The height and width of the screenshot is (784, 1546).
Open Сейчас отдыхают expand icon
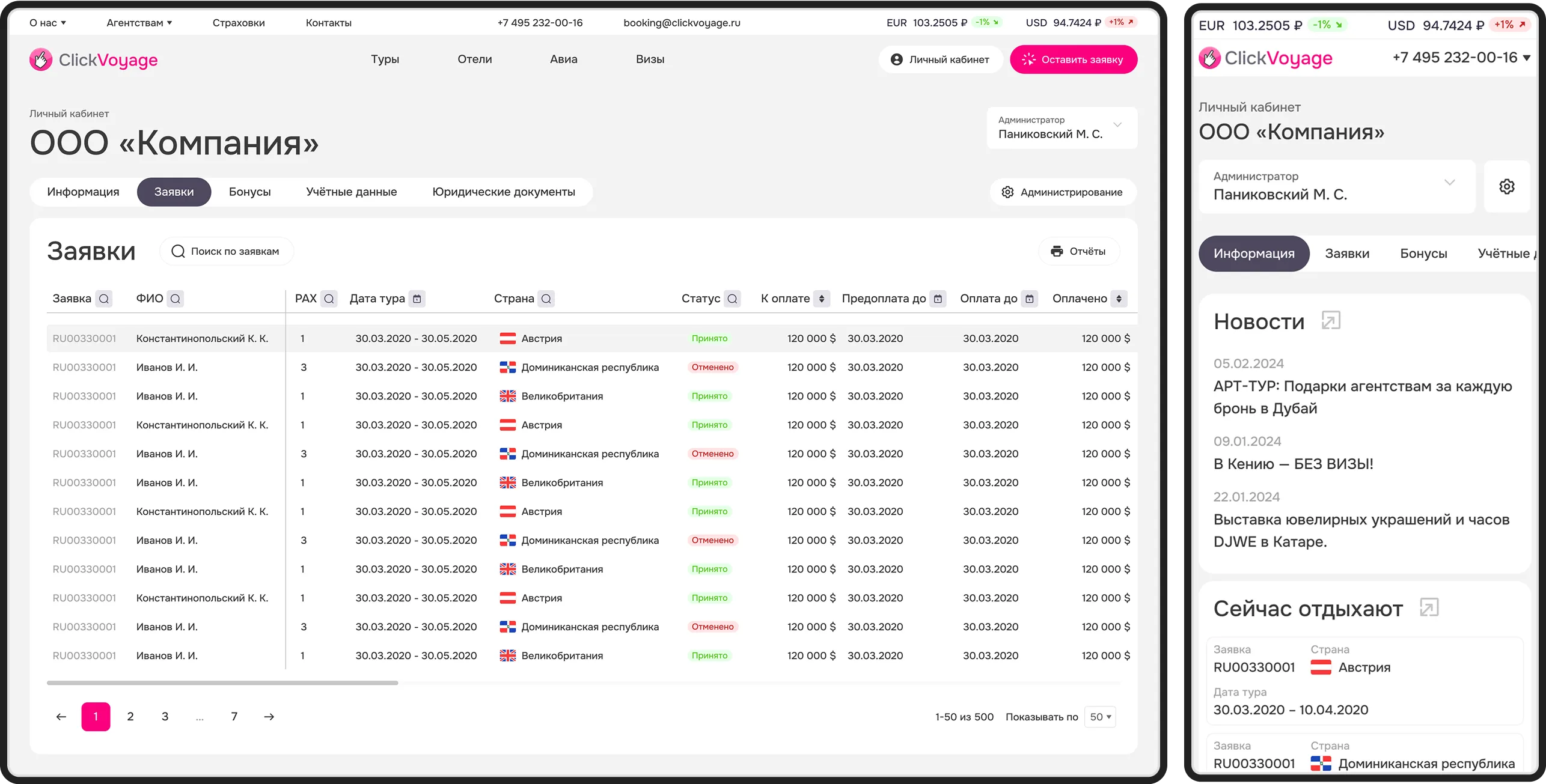[x=1429, y=608]
